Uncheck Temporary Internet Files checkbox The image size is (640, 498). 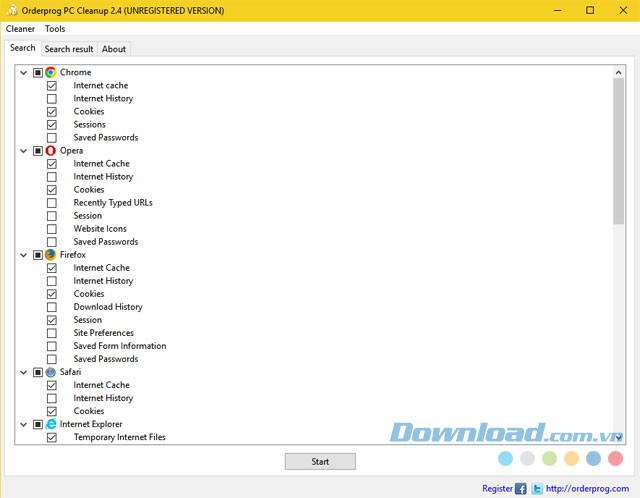[x=52, y=438]
